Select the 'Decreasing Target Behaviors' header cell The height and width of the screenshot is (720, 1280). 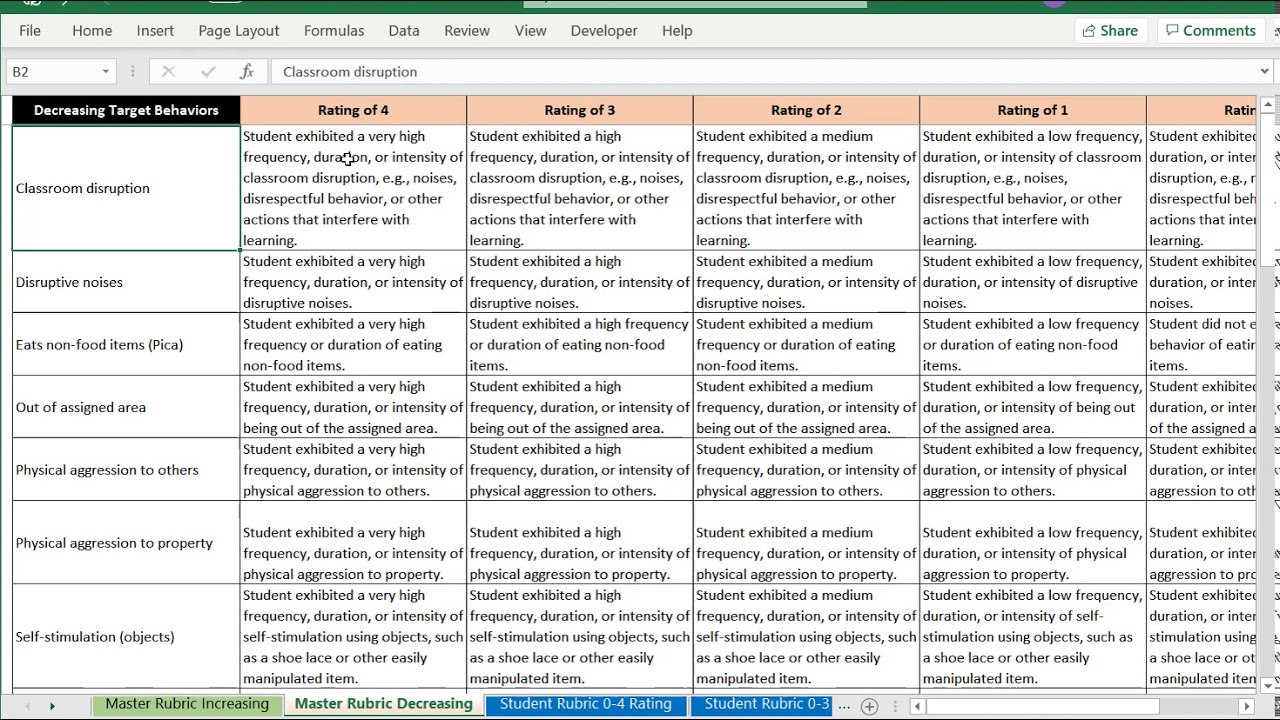point(126,110)
